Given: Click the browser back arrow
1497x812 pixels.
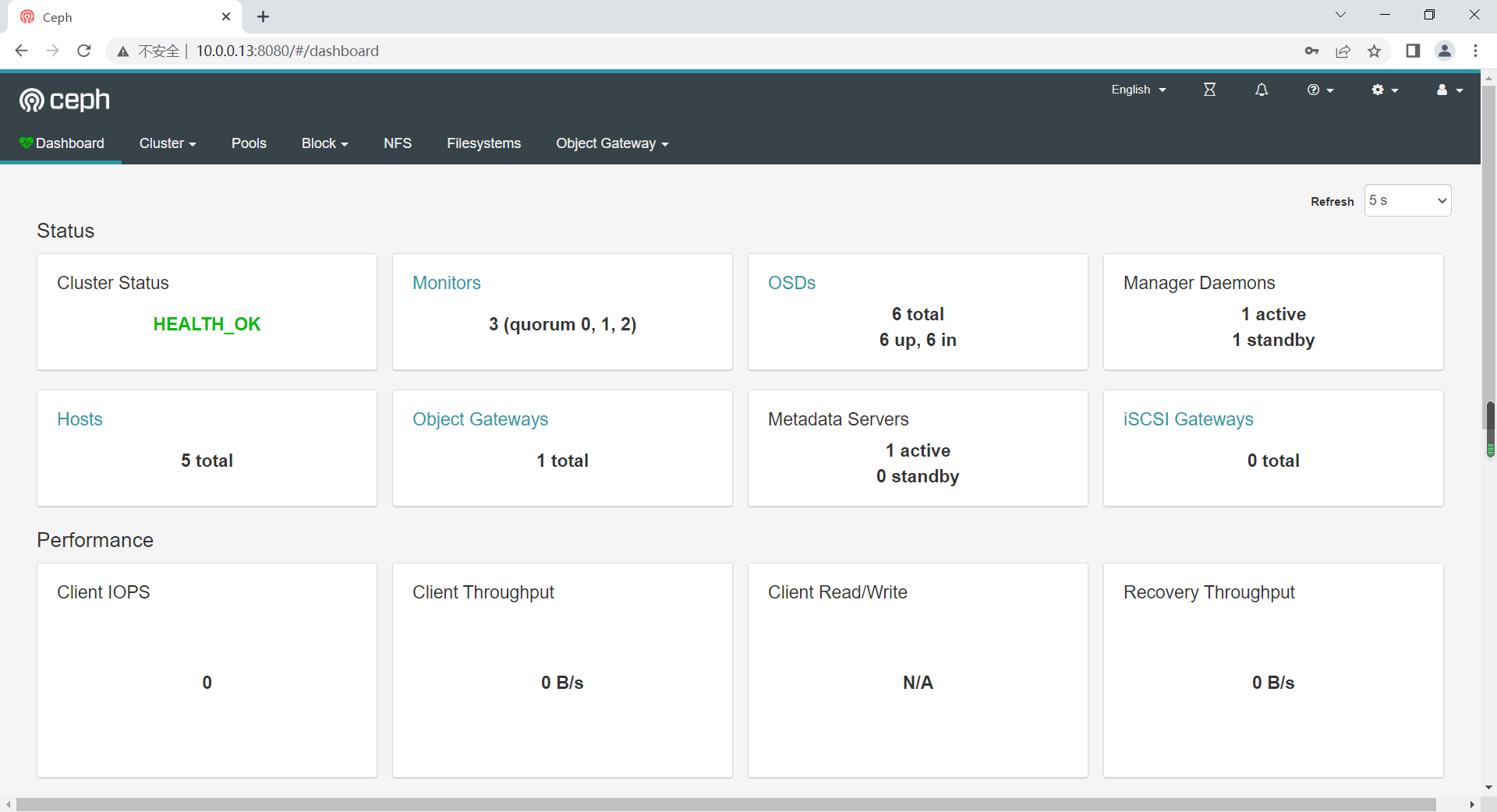Looking at the screenshot, I should pyautogui.click(x=21, y=51).
